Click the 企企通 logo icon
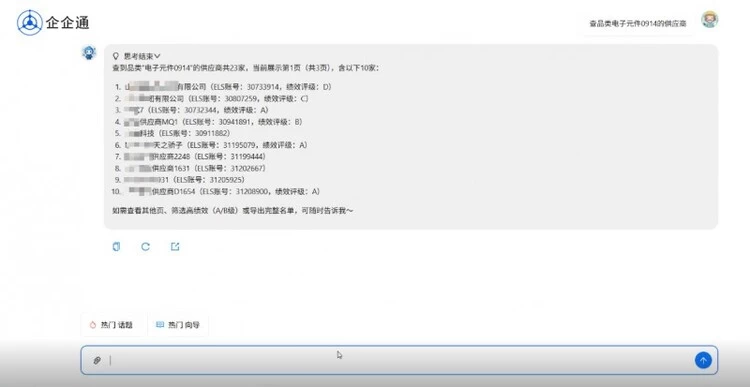This screenshot has height=387, width=750. [x=30, y=22]
